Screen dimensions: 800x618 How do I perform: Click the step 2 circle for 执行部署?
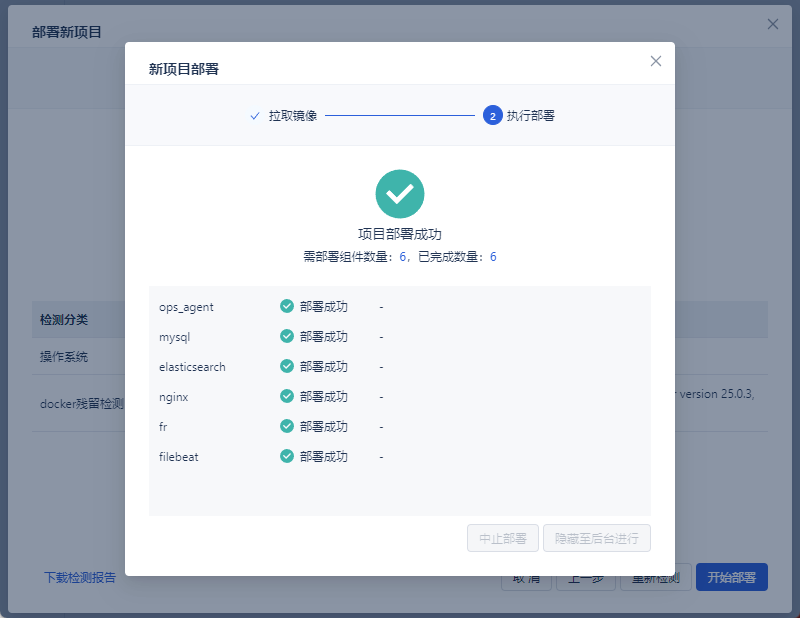click(x=492, y=116)
